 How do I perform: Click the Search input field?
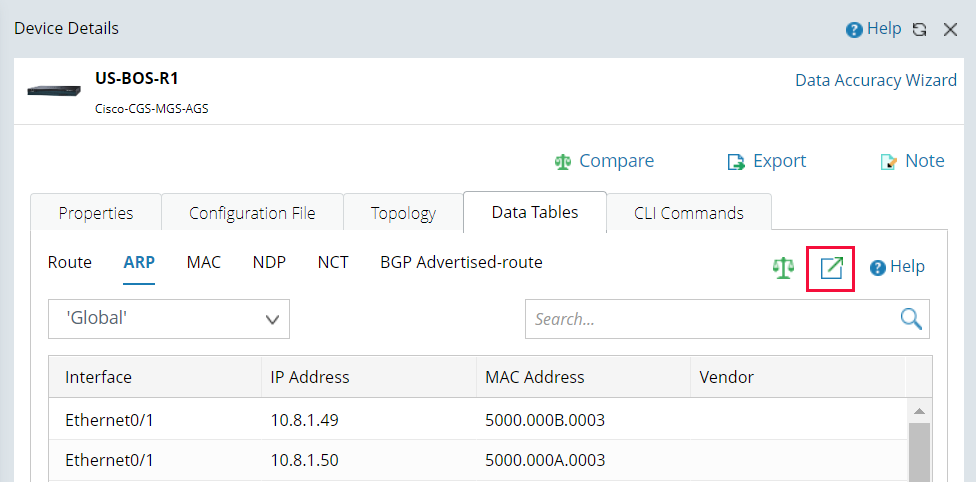(x=710, y=320)
